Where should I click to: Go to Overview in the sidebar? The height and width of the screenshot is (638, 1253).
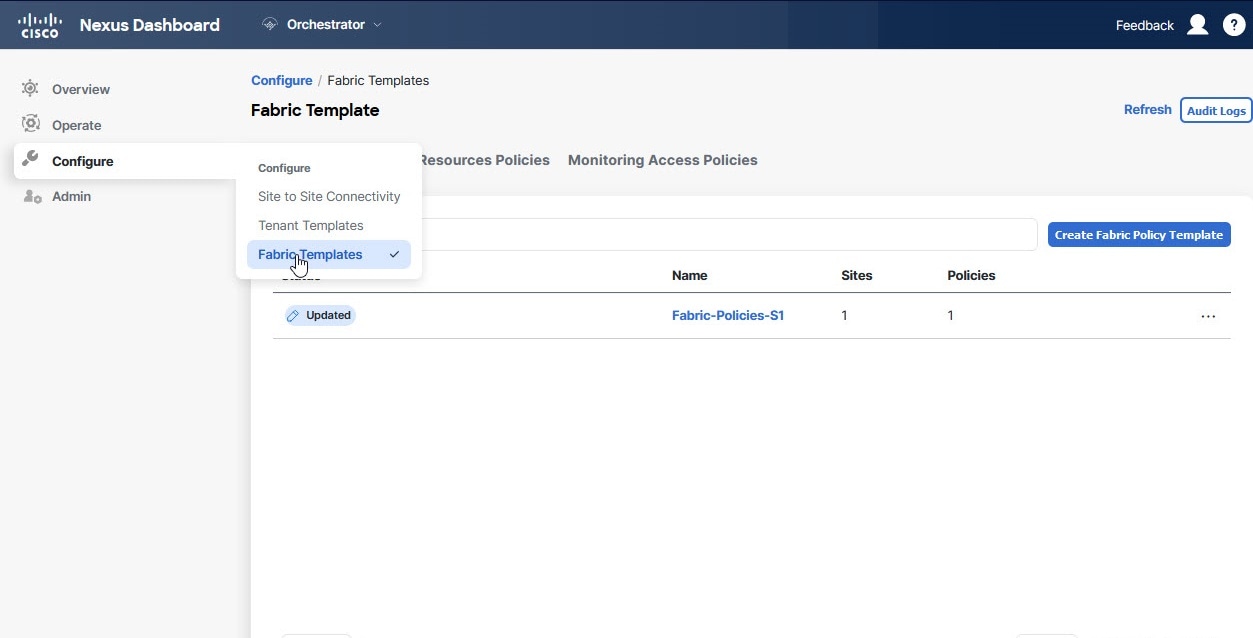click(81, 89)
